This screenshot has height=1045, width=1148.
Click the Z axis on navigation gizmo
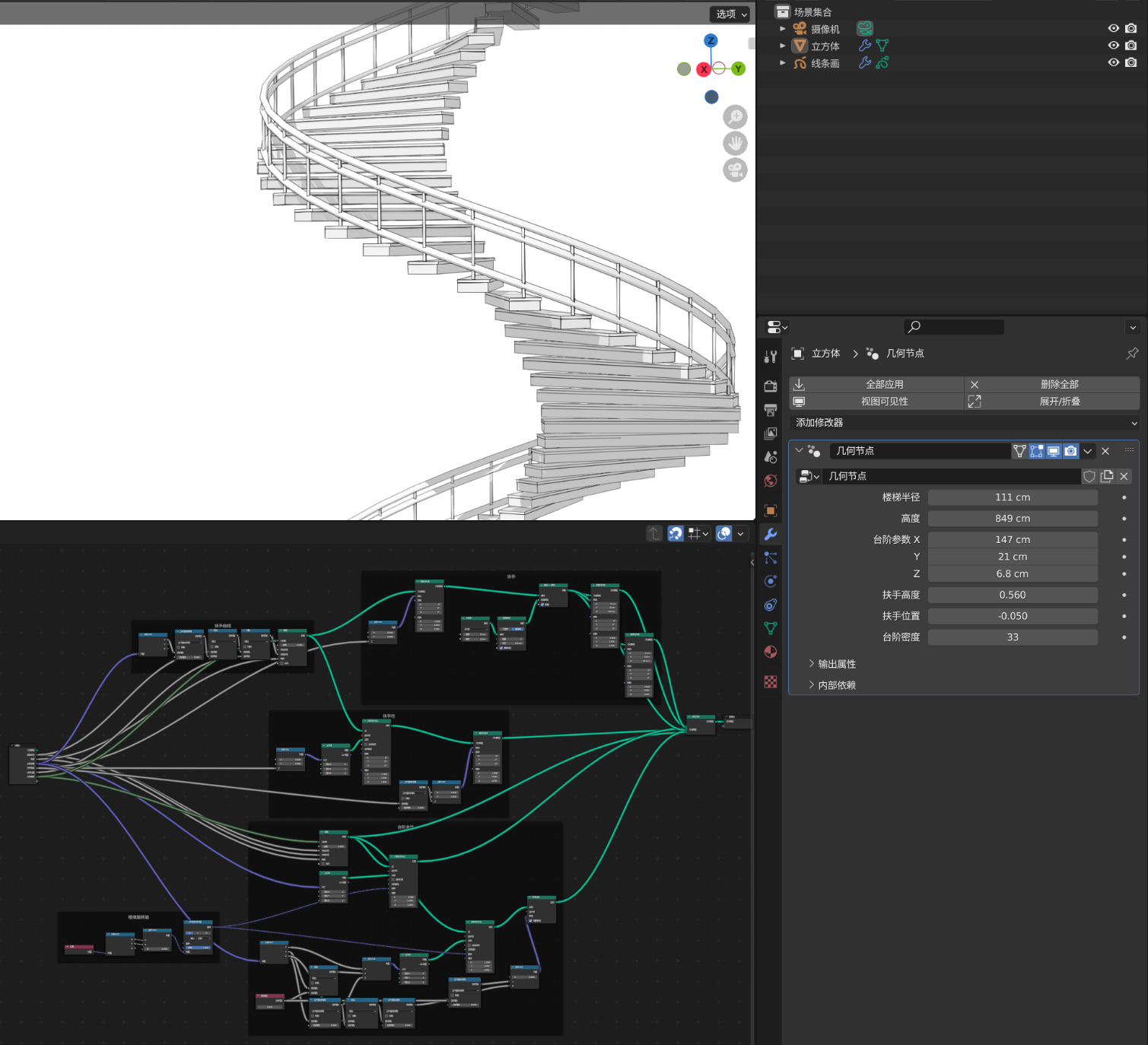[x=711, y=40]
